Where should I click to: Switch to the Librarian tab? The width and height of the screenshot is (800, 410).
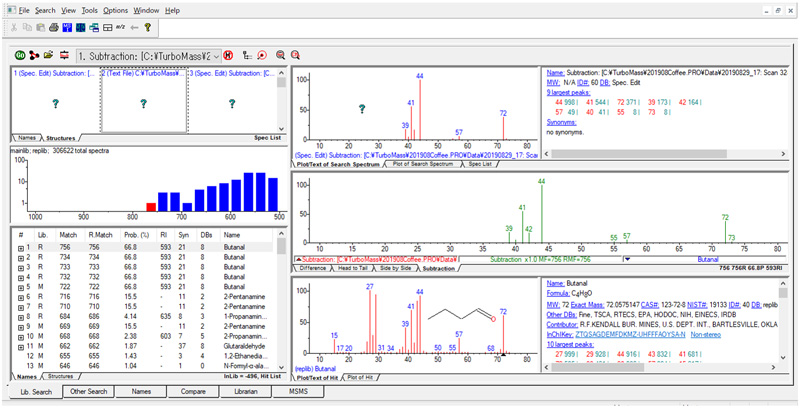pyautogui.click(x=245, y=392)
